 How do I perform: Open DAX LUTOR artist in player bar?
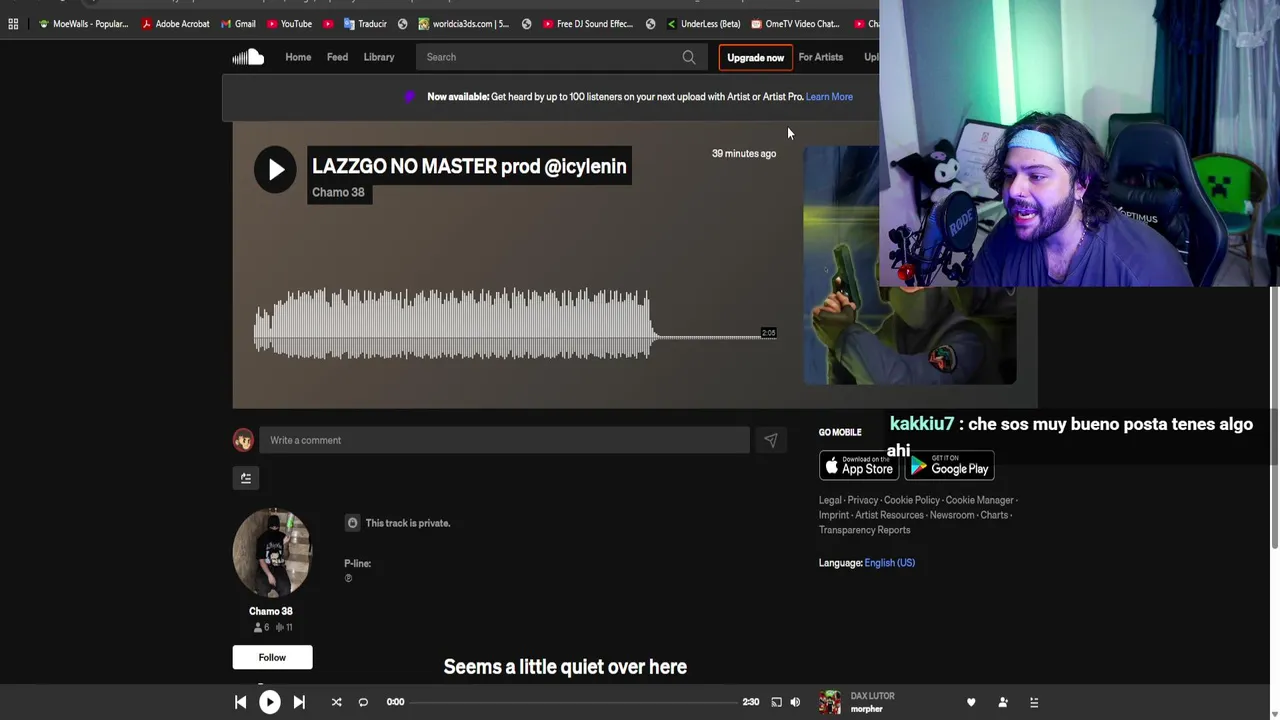873,696
